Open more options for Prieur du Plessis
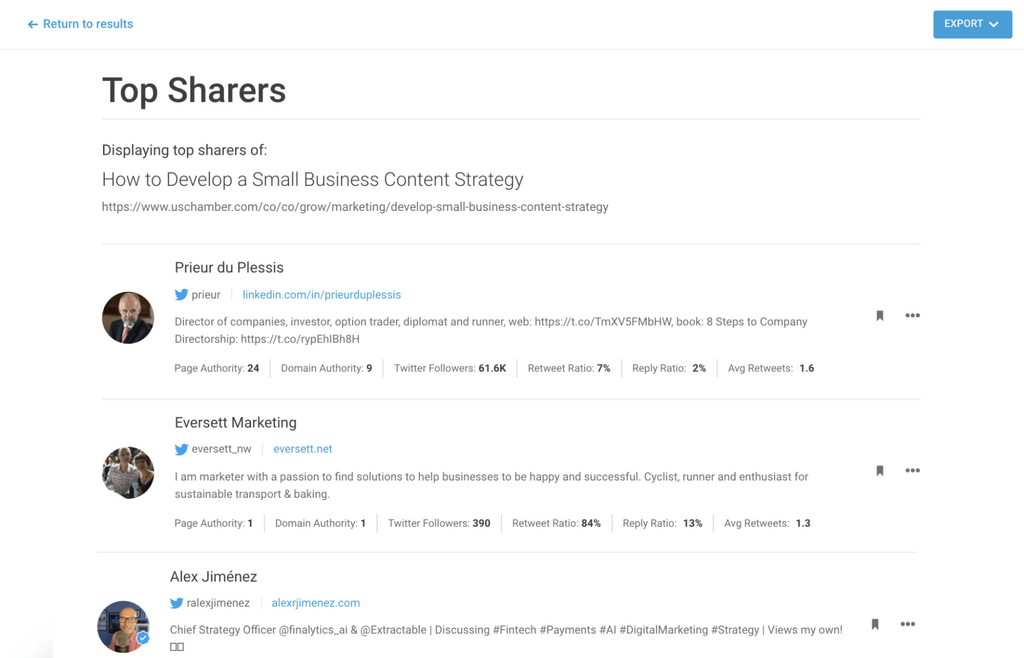This screenshot has height=658, width=1024. pyautogui.click(x=912, y=316)
